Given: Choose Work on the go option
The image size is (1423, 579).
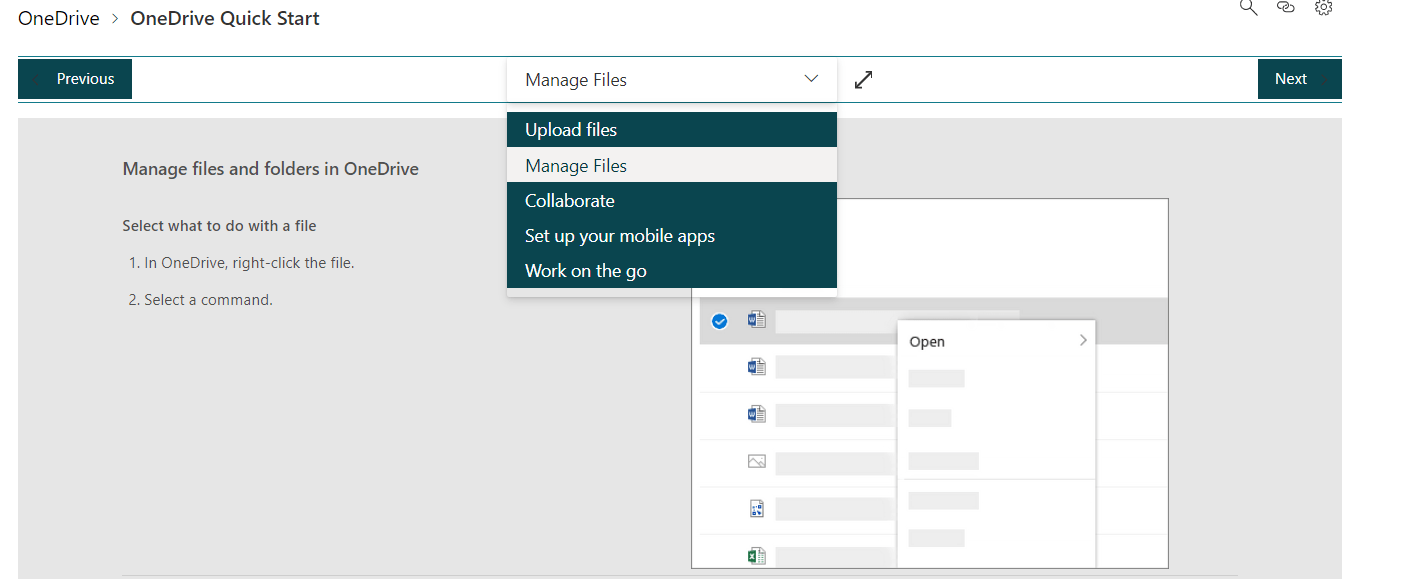Looking at the screenshot, I should 671,271.
